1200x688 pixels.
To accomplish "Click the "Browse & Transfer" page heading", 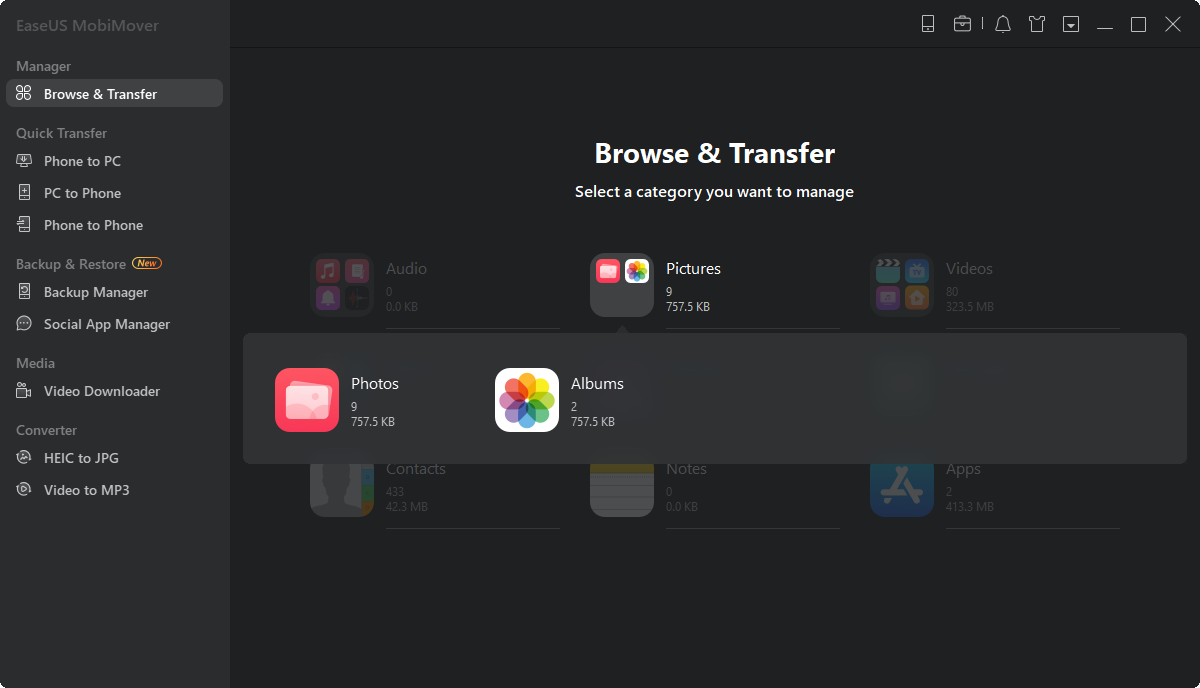I will click(x=715, y=154).
